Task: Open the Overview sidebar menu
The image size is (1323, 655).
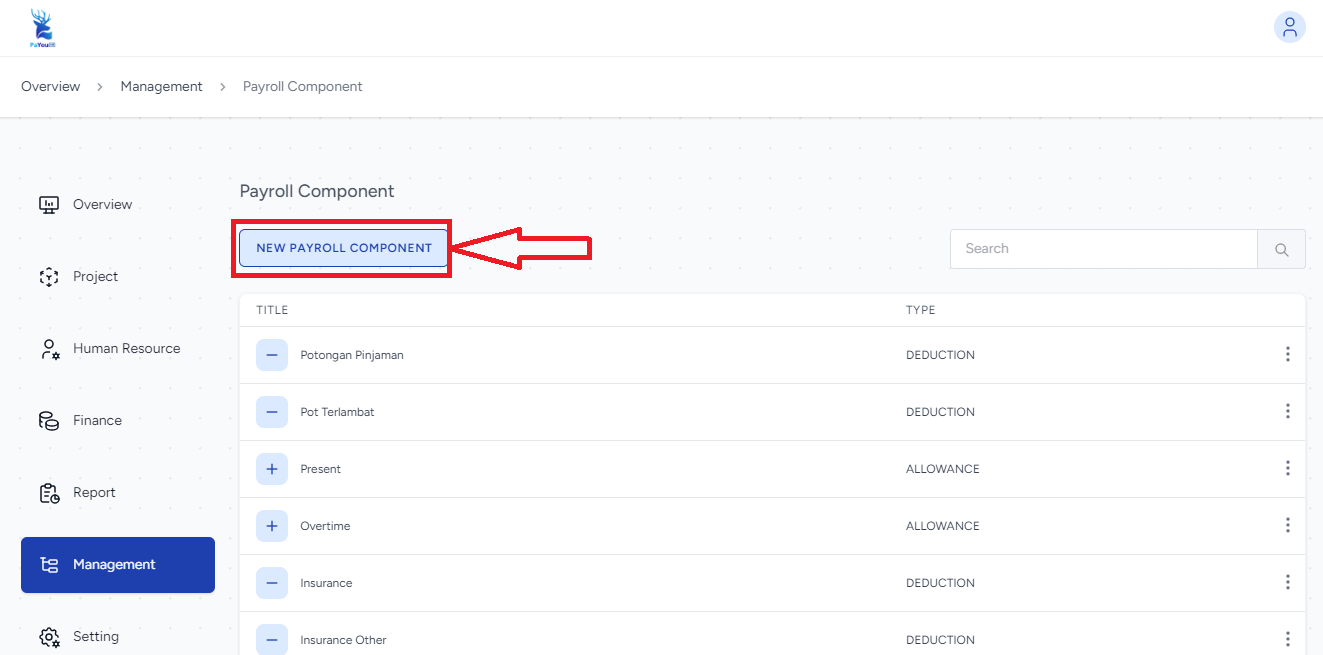Action: 102,205
